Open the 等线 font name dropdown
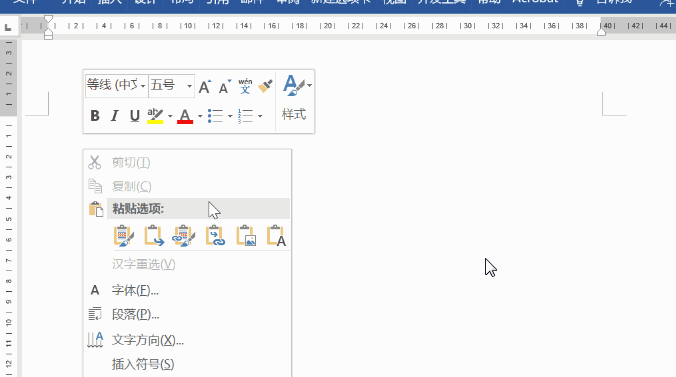Screen dimensions: 676x377 tap(143, 86)
